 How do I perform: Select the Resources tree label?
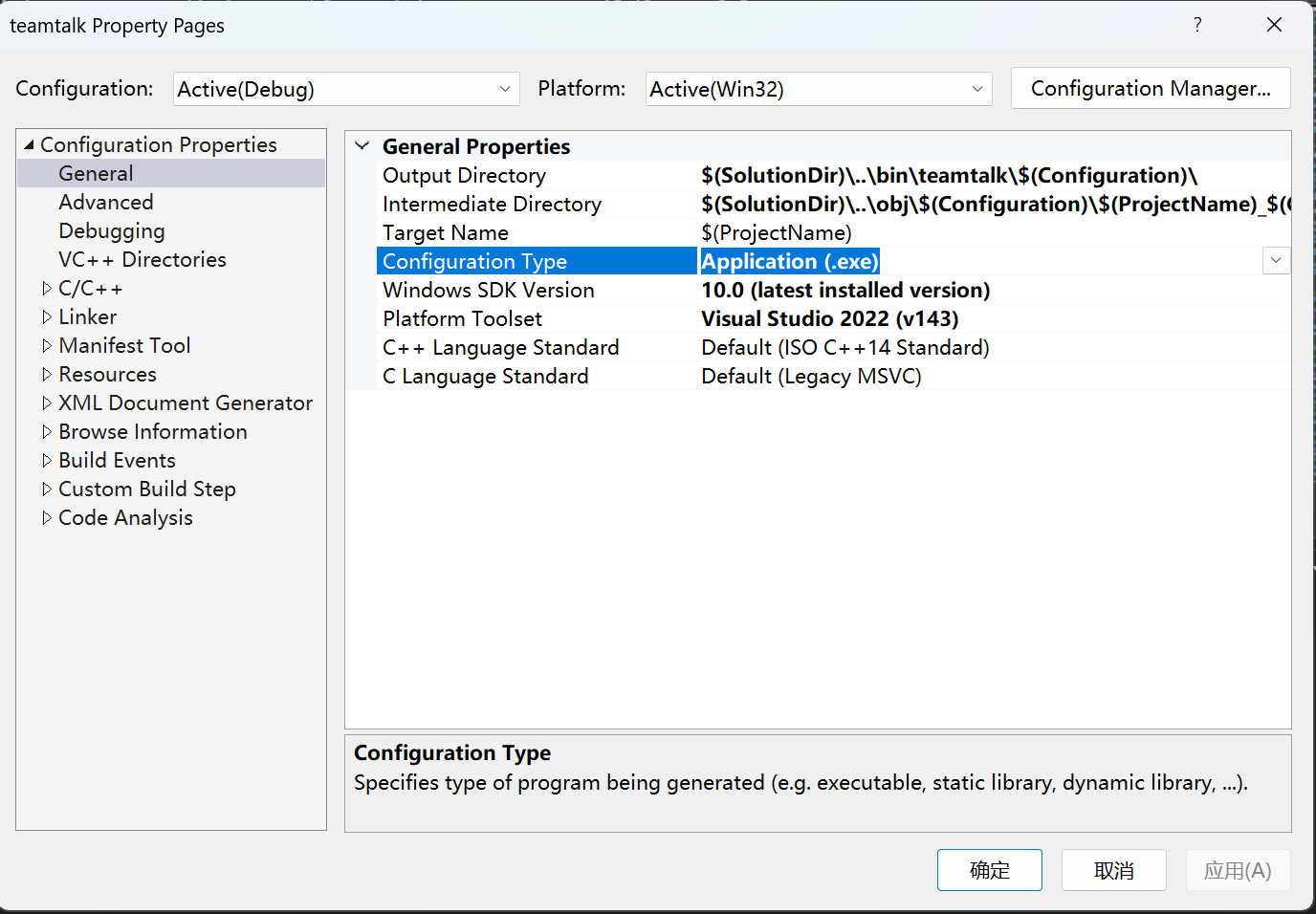click(x=107, y=374)
